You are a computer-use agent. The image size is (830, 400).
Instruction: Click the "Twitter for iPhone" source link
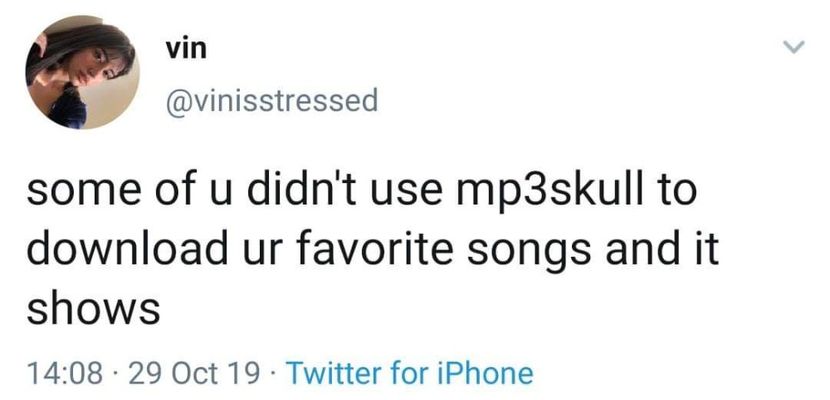tap(410, 374)
